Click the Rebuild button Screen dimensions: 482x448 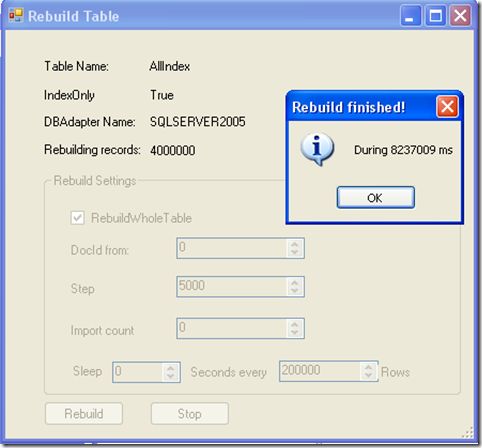click(x=84, y=414)
